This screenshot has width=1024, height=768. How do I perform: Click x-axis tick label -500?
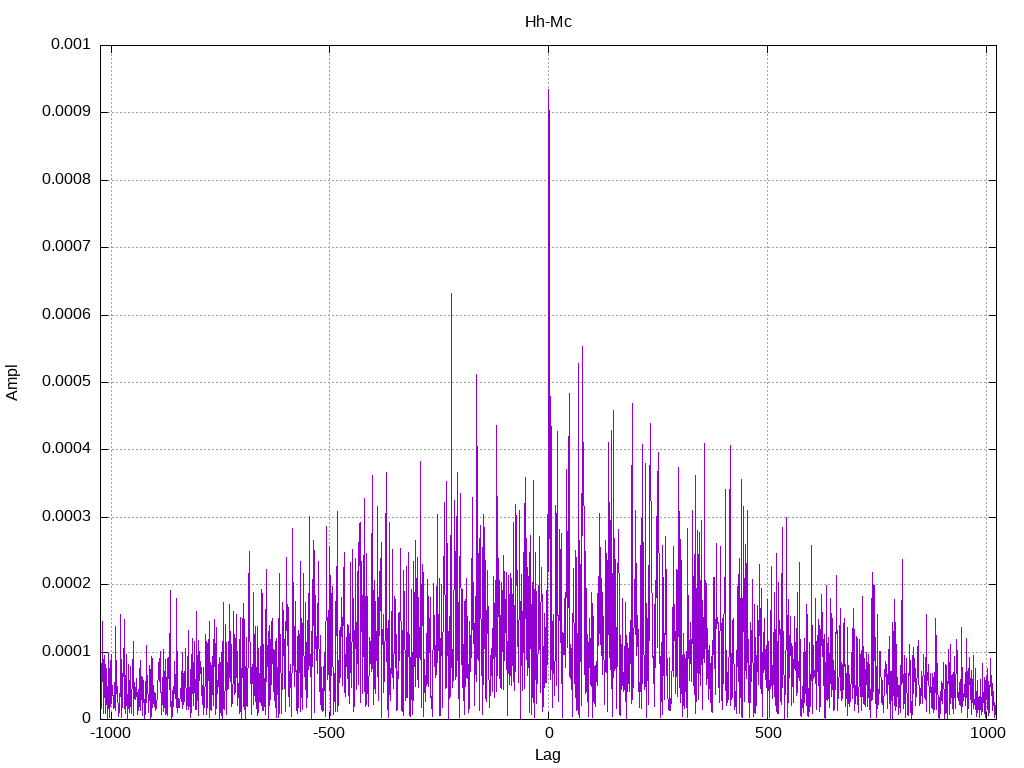coord(328,733)
